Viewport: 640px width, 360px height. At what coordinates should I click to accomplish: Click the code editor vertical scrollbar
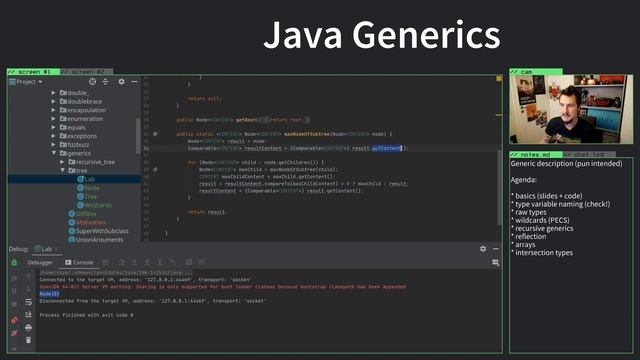(499, 188)
